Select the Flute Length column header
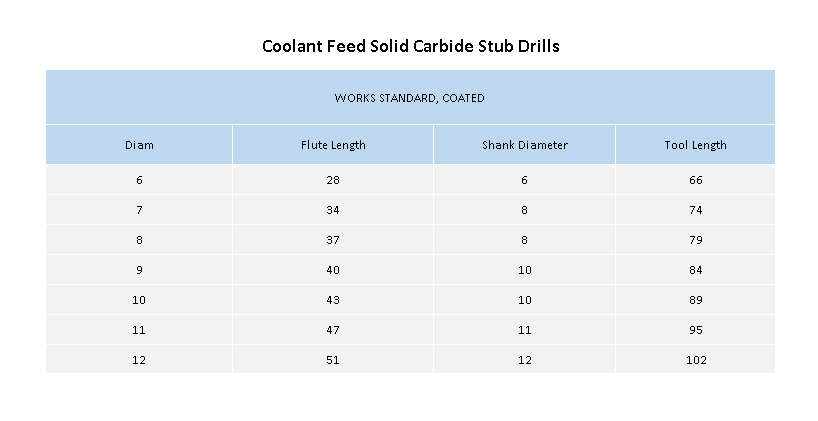The width and height of the screenshot is (818, 421). point(333,145)
